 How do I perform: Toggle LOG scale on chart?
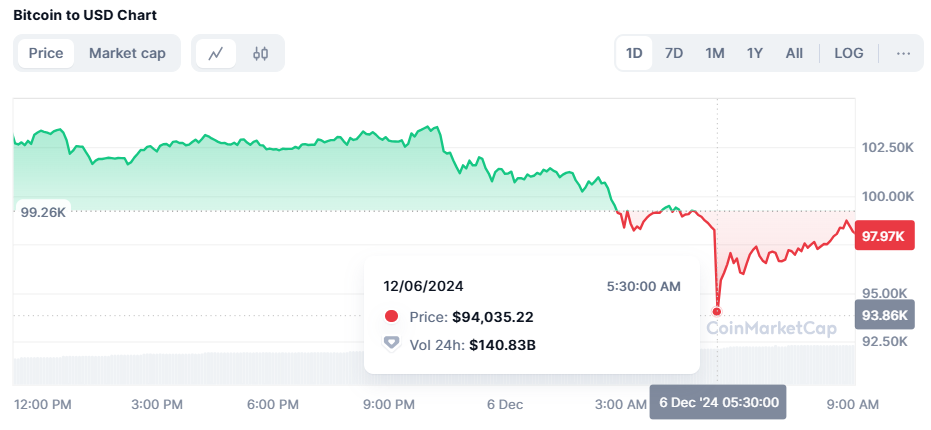(x=849, y=53)
